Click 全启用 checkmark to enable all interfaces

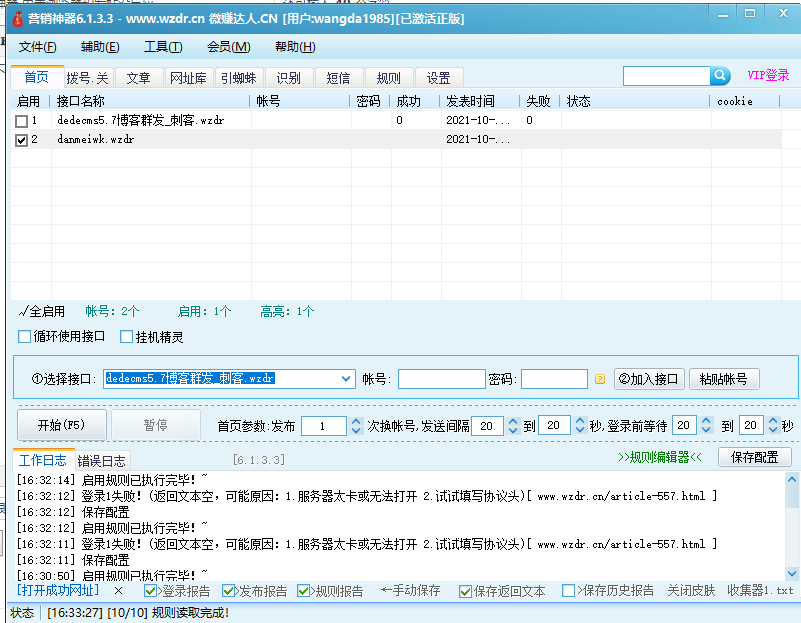(x=41, y=311)
